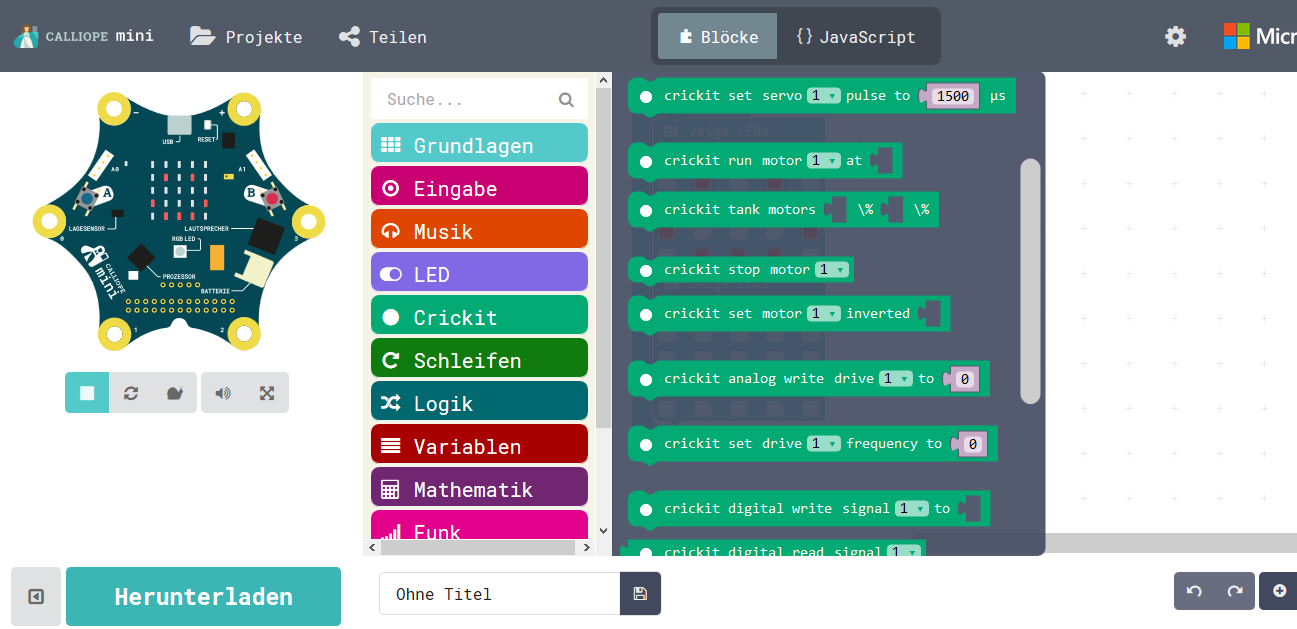Edit the 1500 pulse value

point(953,96)
